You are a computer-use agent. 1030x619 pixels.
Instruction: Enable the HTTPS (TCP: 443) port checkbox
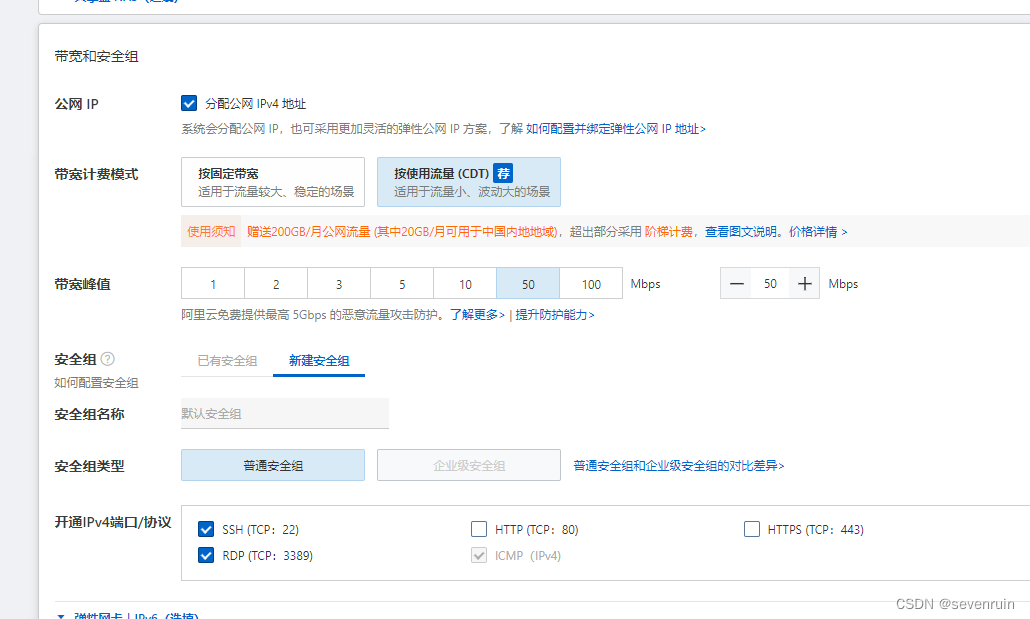(752, 529)
